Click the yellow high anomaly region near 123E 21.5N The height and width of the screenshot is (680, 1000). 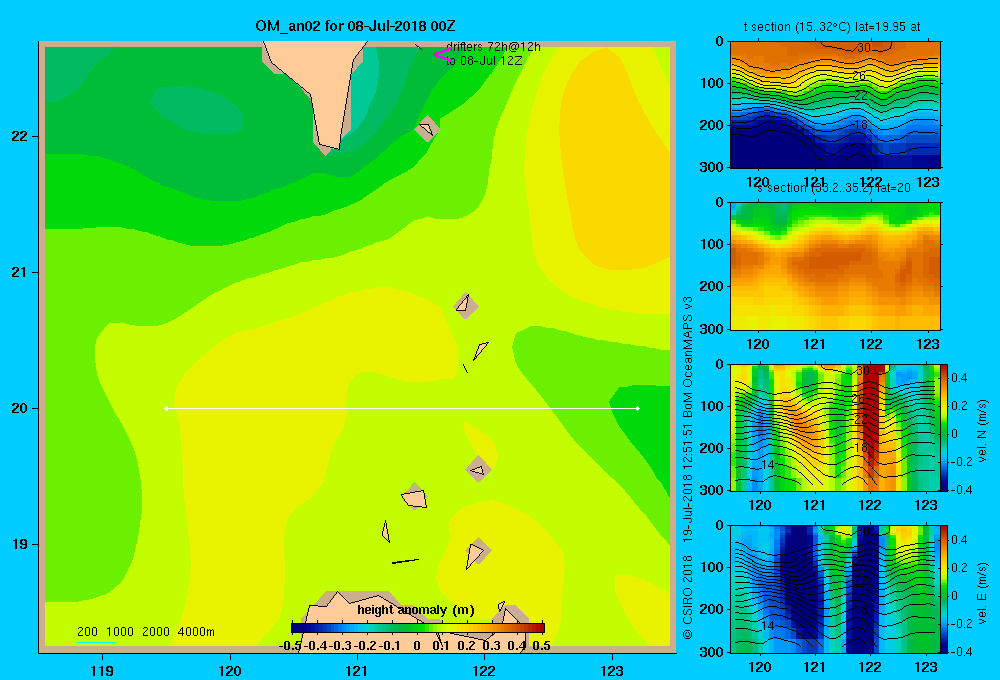[615, 159]
